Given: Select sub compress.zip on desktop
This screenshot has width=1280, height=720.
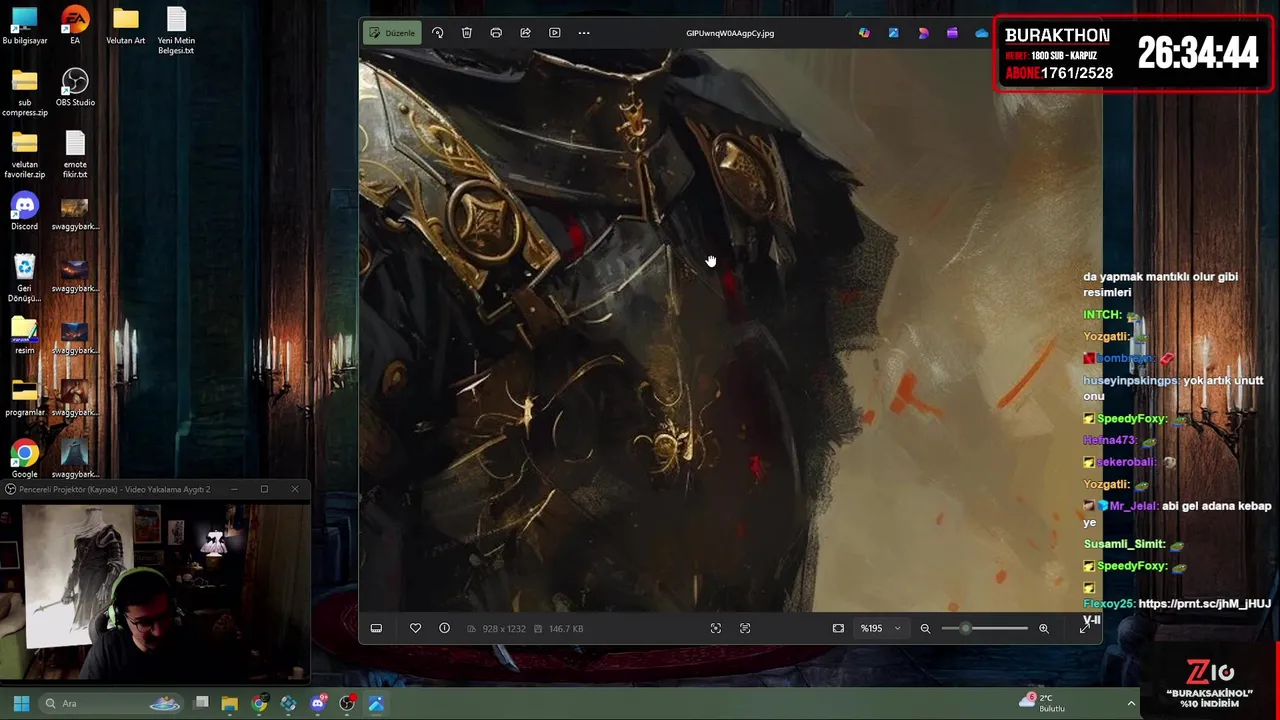Looking at the screenshot, I should (x=24, y=92).
